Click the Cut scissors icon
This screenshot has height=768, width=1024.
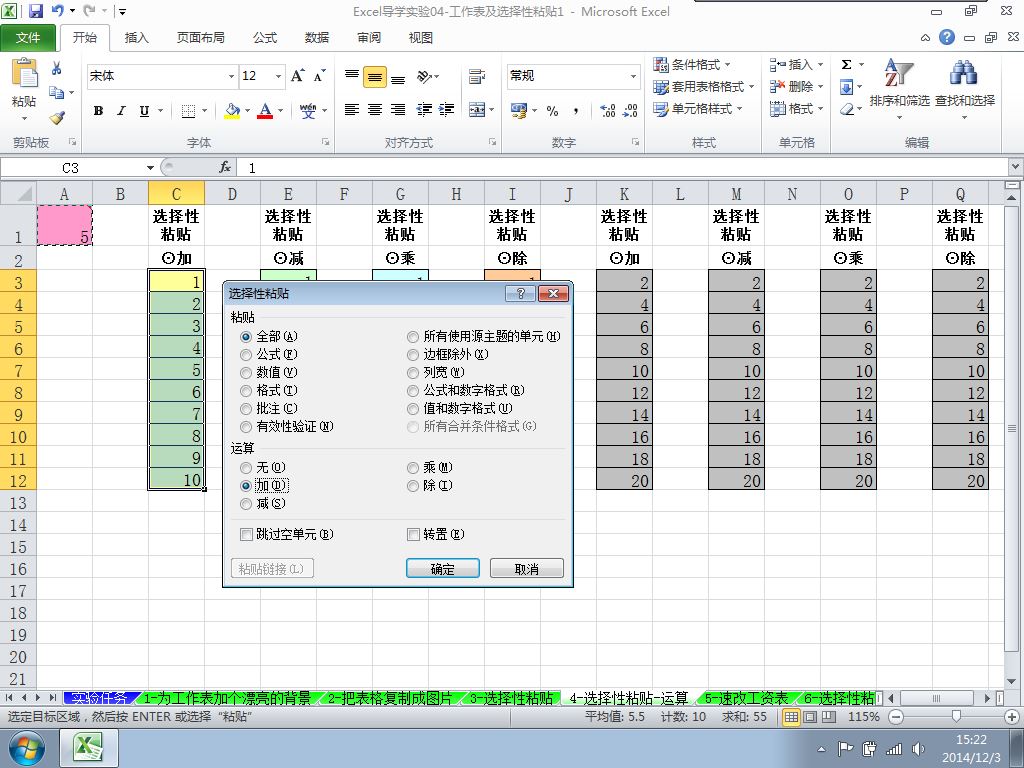click(x=57, y=68)
